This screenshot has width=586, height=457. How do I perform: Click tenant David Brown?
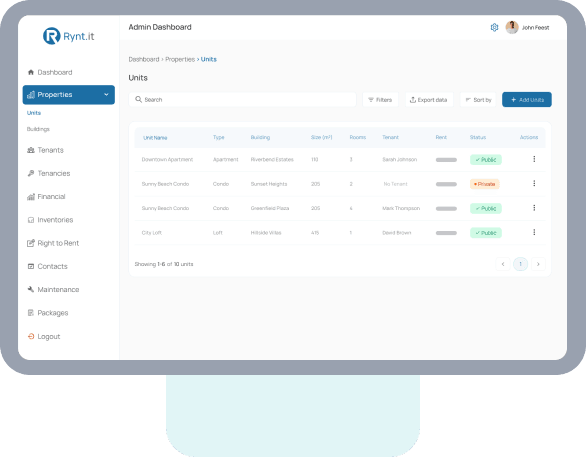coord(397,233)
